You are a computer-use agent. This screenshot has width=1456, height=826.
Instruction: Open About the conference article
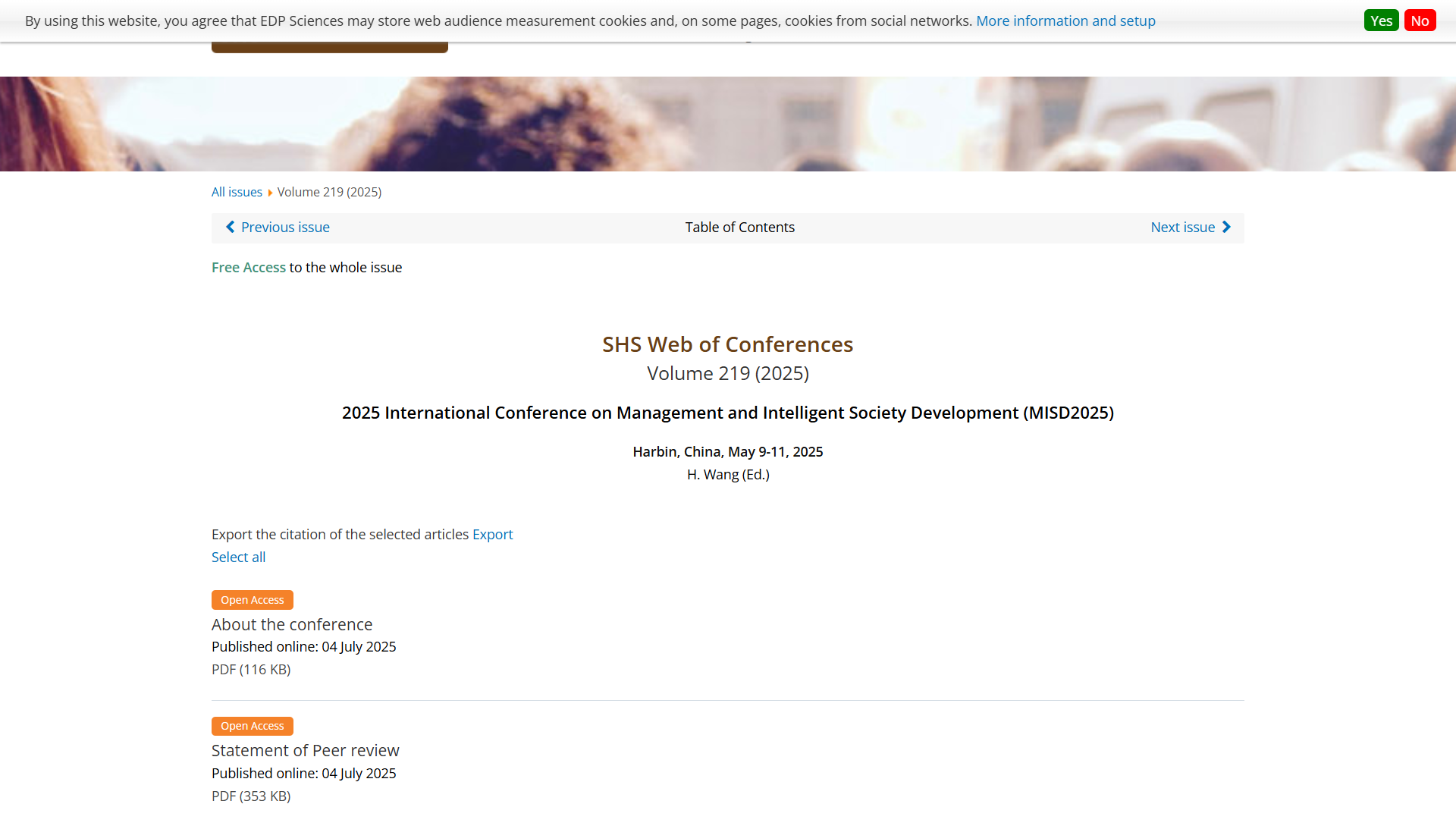pyautogui.click(x=292, y=624)
